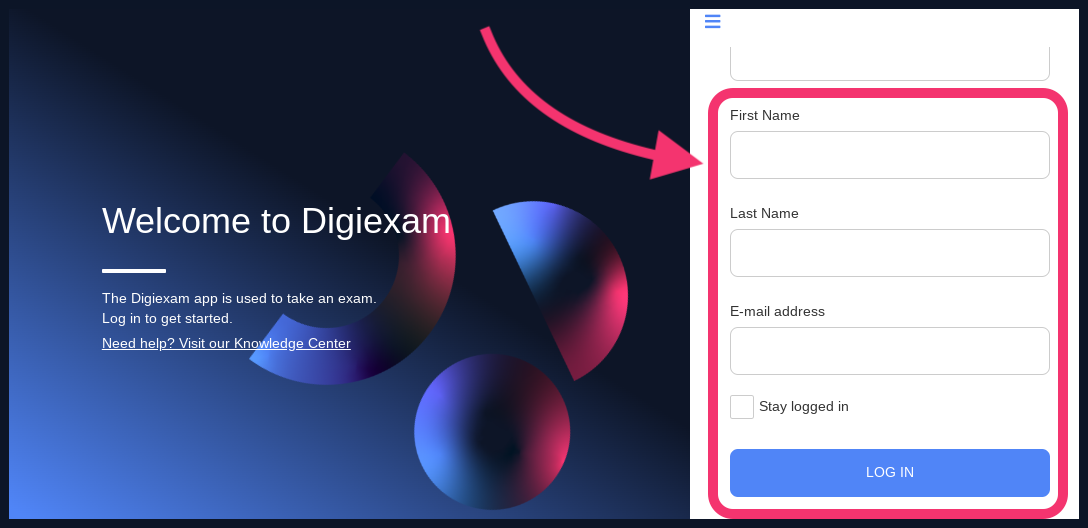This screenshot has width=1088, height=528.
Task: Click the Last Name input field
Action: pyautogui.click(x=890, y=253)
